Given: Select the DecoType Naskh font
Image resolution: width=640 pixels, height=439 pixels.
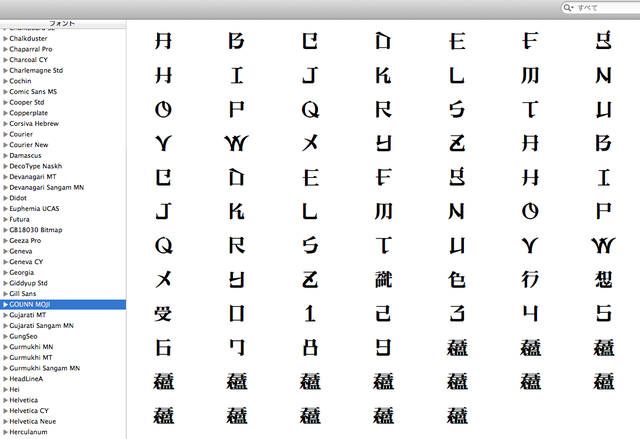Looking at the screenshot, I should pos(36,166).
